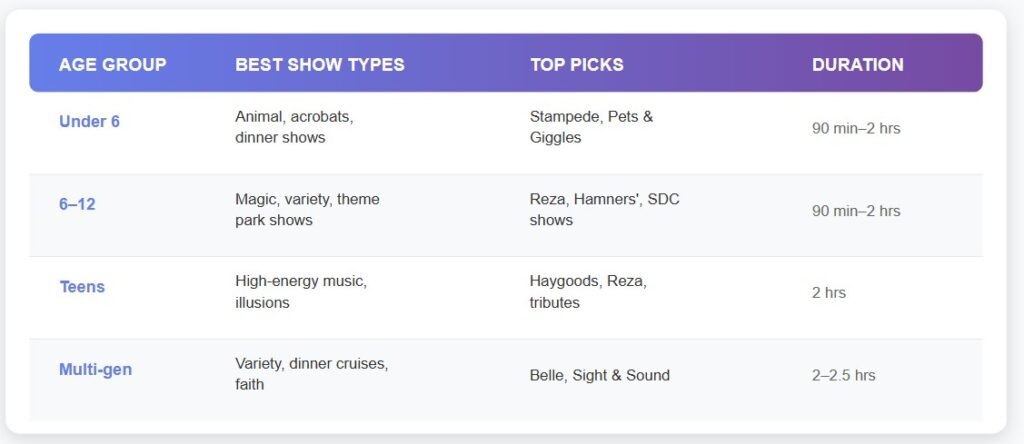Click the Multi-gen age group label
The image size is (1024, 444).
click(x=95, y=369)
